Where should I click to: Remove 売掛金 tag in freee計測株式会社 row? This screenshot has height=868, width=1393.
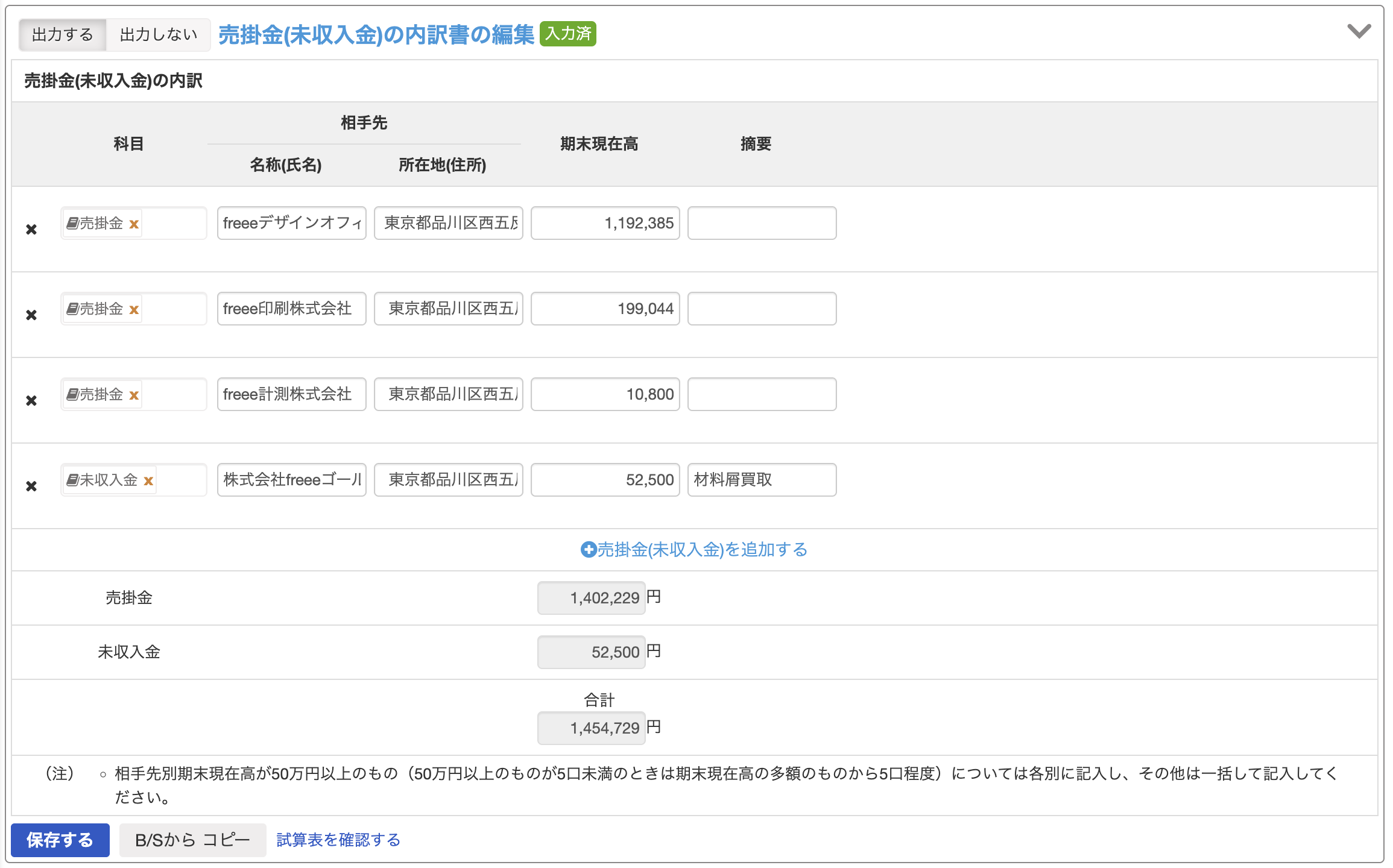[134, 395]
